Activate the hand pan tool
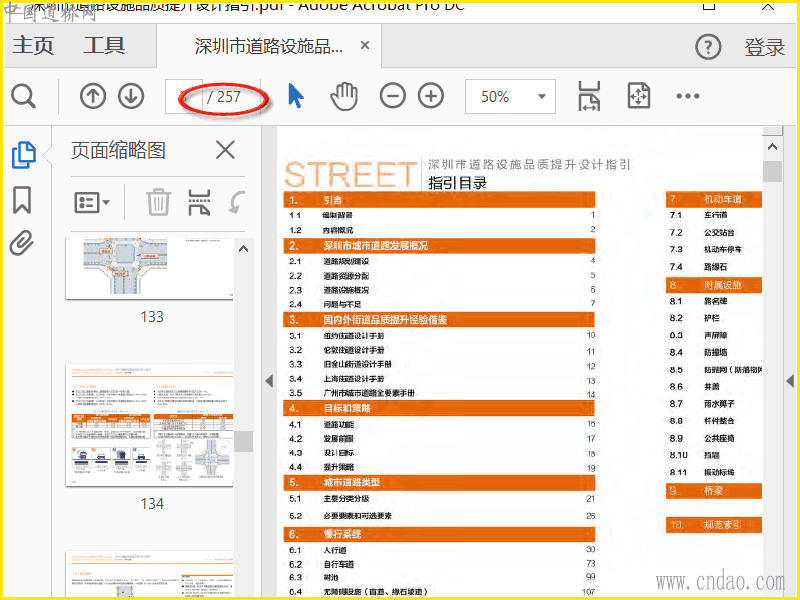This screenshot has height=600, width=800. (344, 95)
